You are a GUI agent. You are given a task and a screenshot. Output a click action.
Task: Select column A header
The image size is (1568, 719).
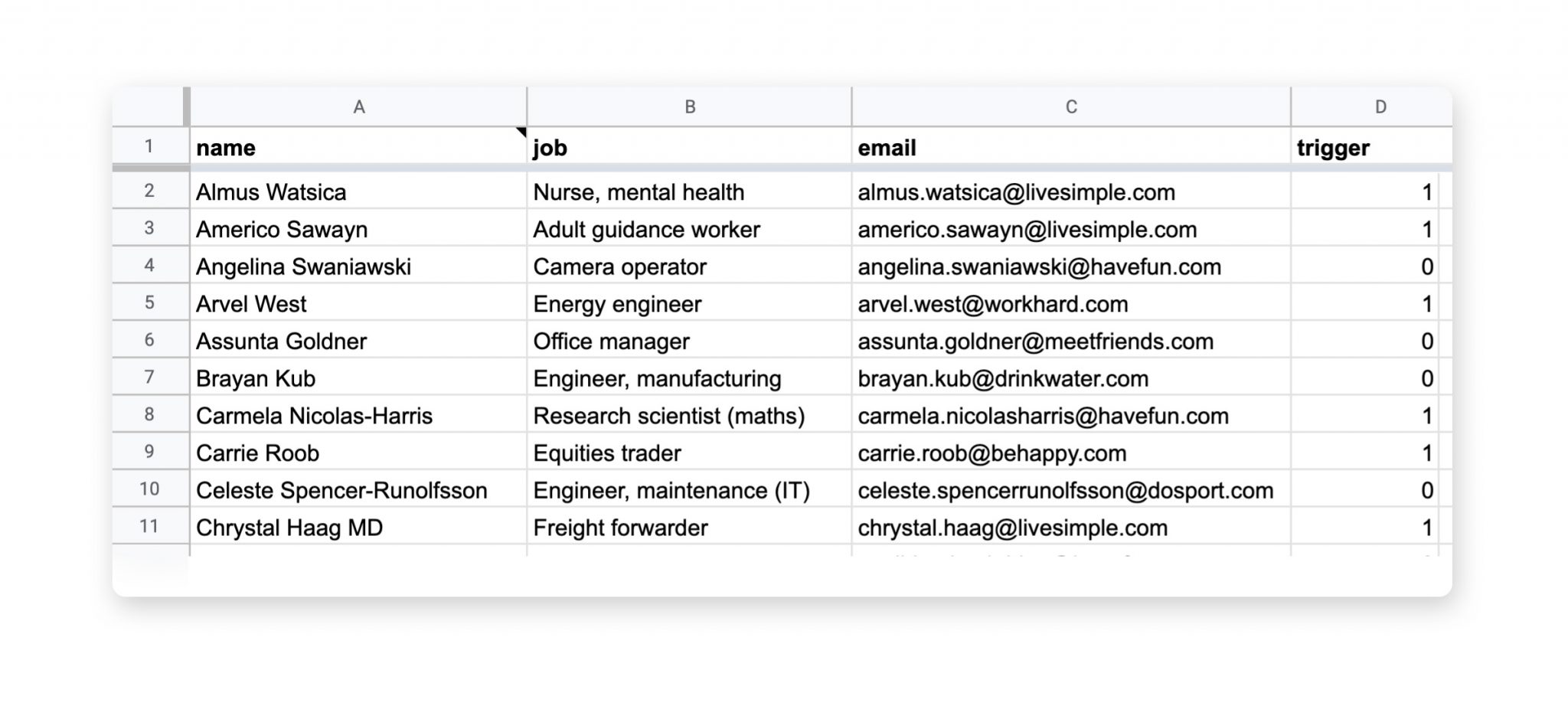pyautogui.click(x=358, y=107)
